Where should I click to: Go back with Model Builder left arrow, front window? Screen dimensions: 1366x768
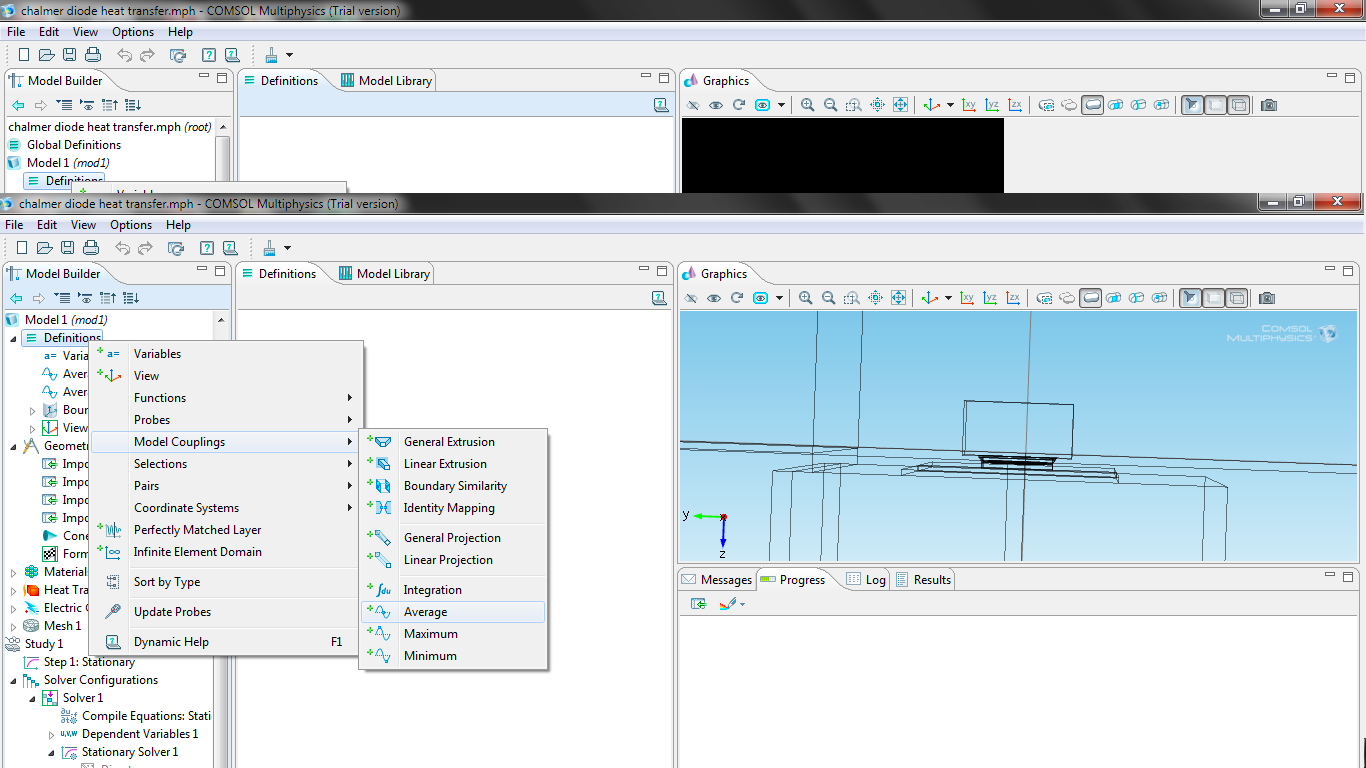pyautogui.click(x=16, y=298)
